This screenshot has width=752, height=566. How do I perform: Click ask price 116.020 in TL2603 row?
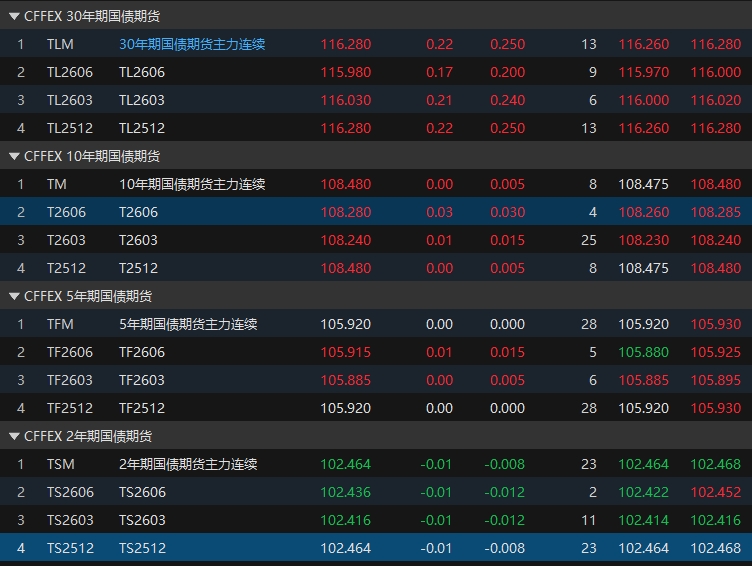[x=716, y=100]
